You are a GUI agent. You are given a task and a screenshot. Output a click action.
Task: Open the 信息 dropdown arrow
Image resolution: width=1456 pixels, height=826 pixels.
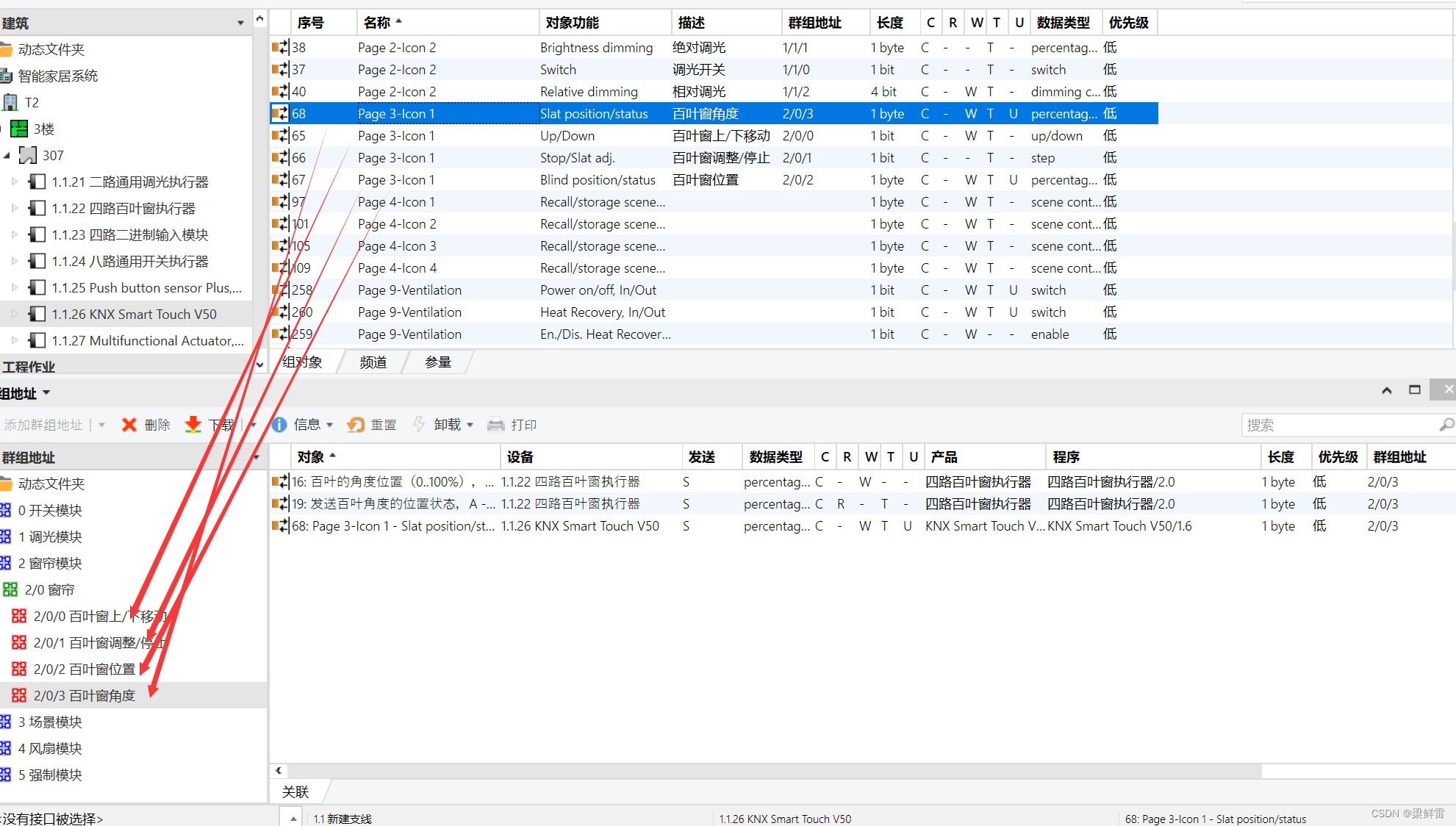click(x=330, y=425)
